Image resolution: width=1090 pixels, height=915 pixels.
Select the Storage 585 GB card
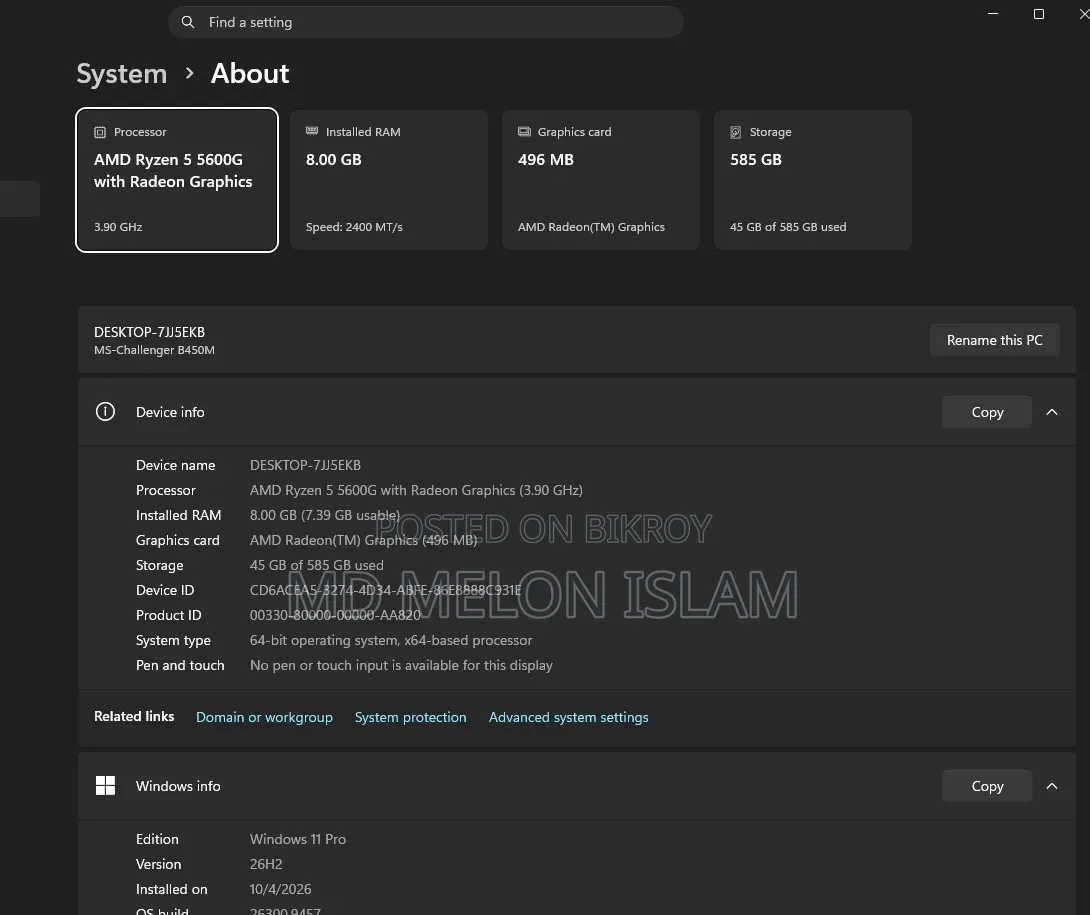pyautogui.click(x=813, y=179)
